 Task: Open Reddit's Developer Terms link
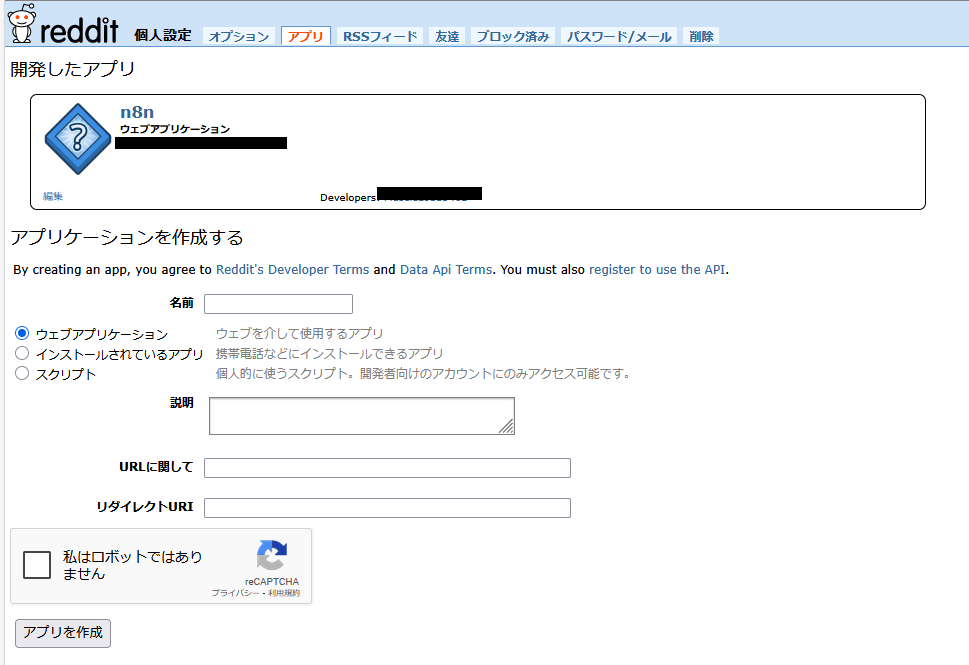pyautogui.click(x=292, y=270)
